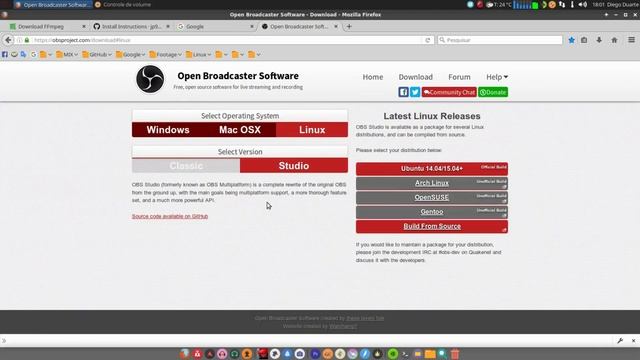Open the Forum navigation item
Image resolution: width=640 pixels, height=360 pixels.
(459, 77)
